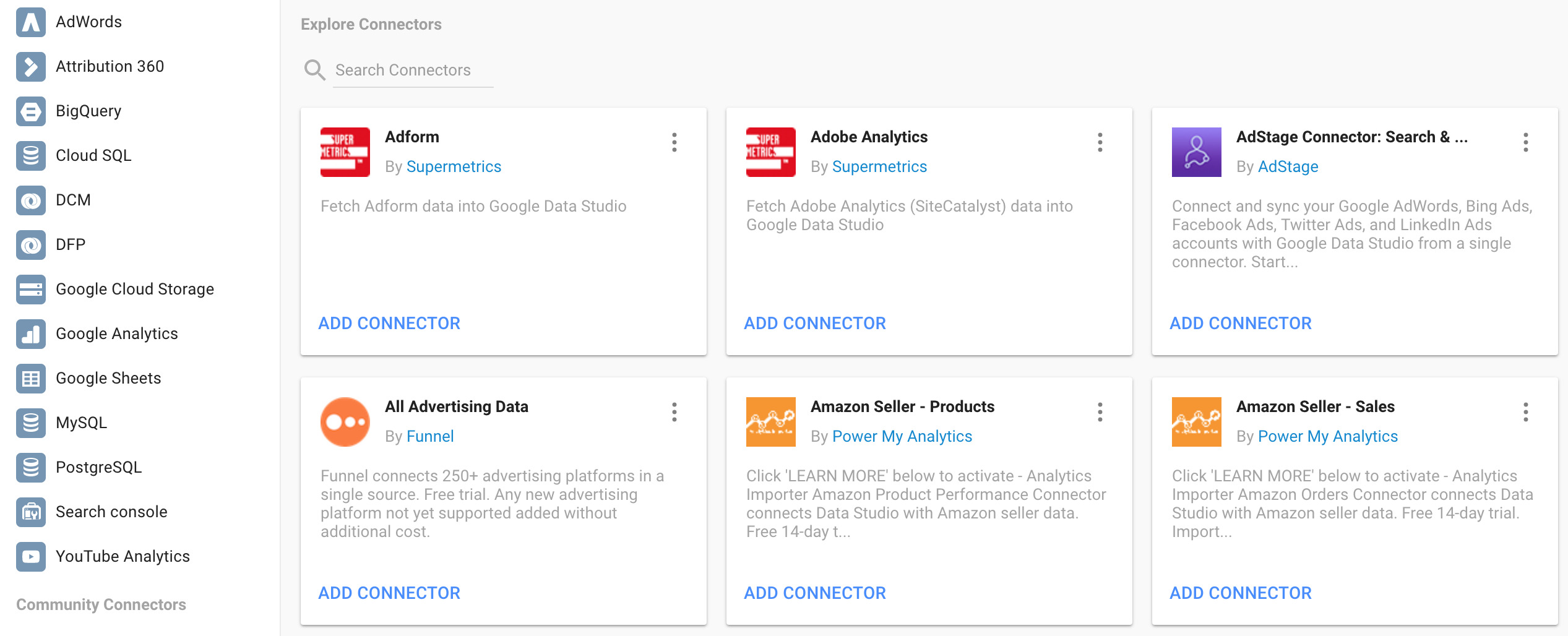Click the Adform card title
Image resolution: width=1568 pixels, height=636 pixels.
click(x=412, y=137)
